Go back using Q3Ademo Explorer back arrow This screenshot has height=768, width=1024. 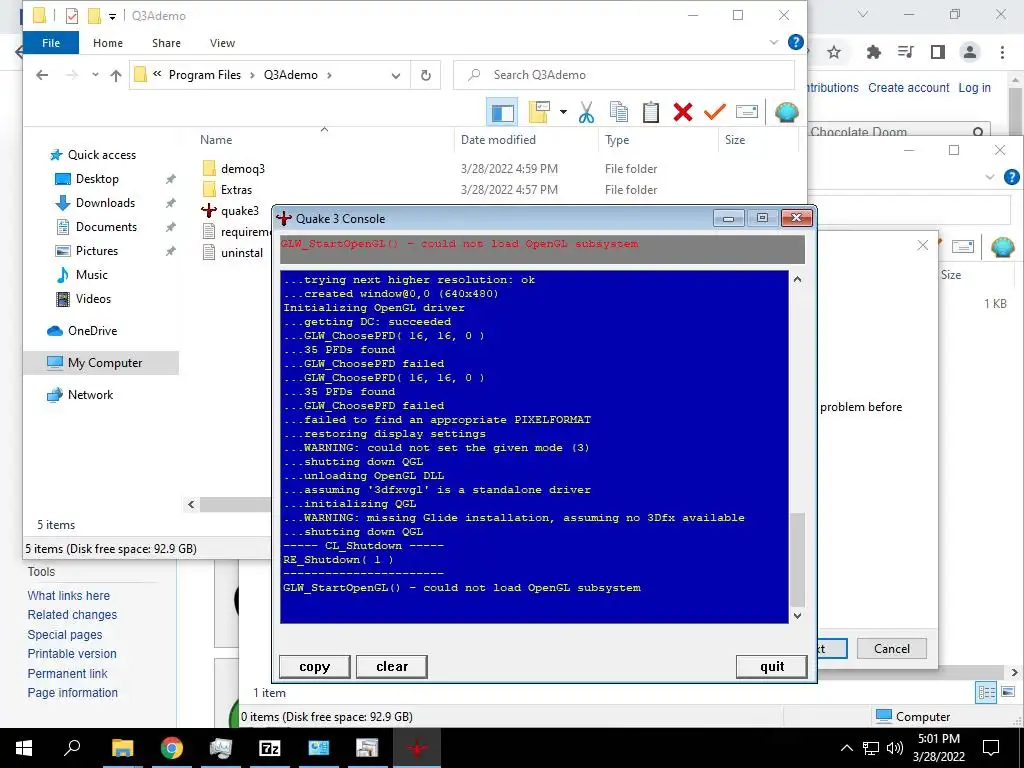click(42, 75)
